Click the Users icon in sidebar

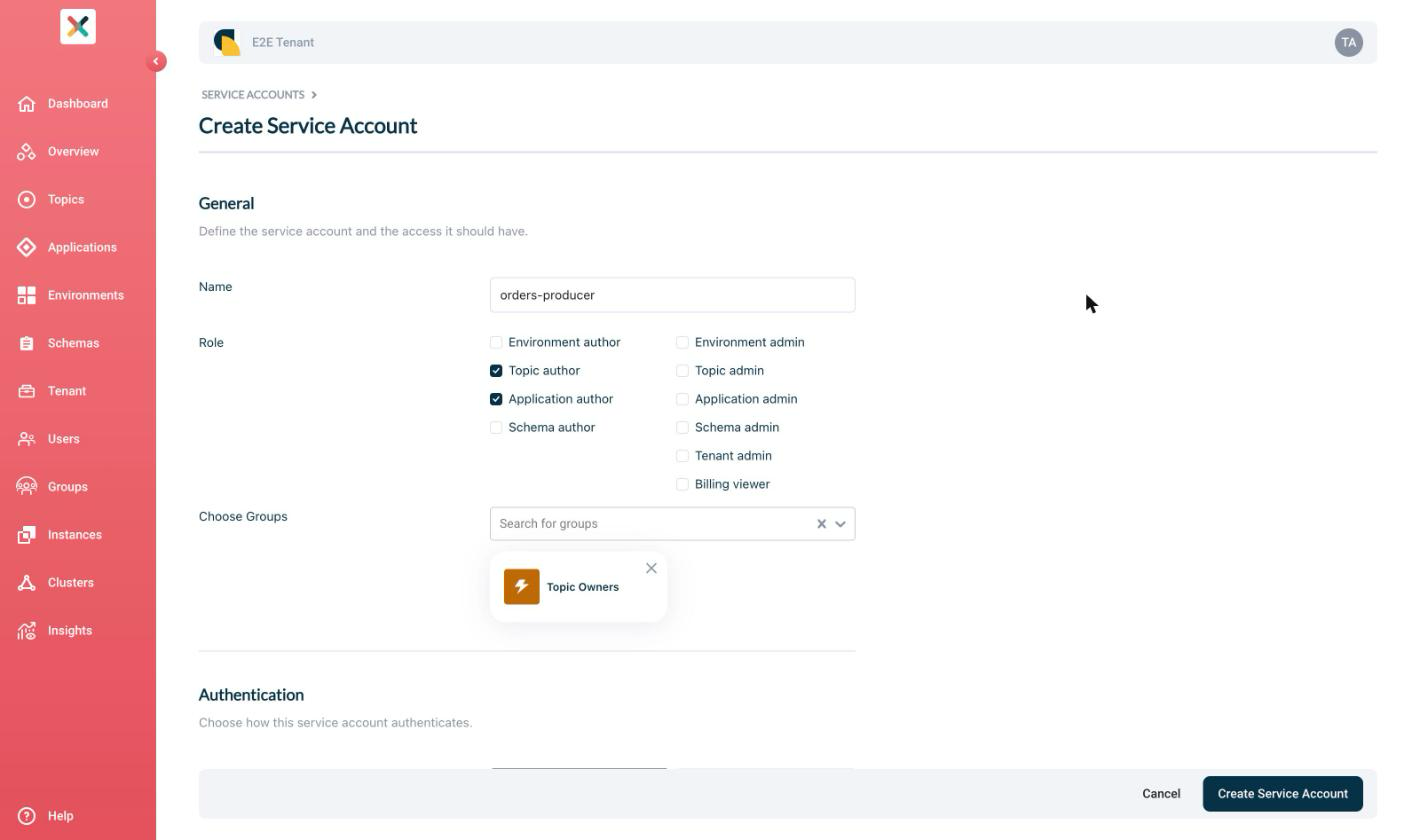tap(27, 440)
